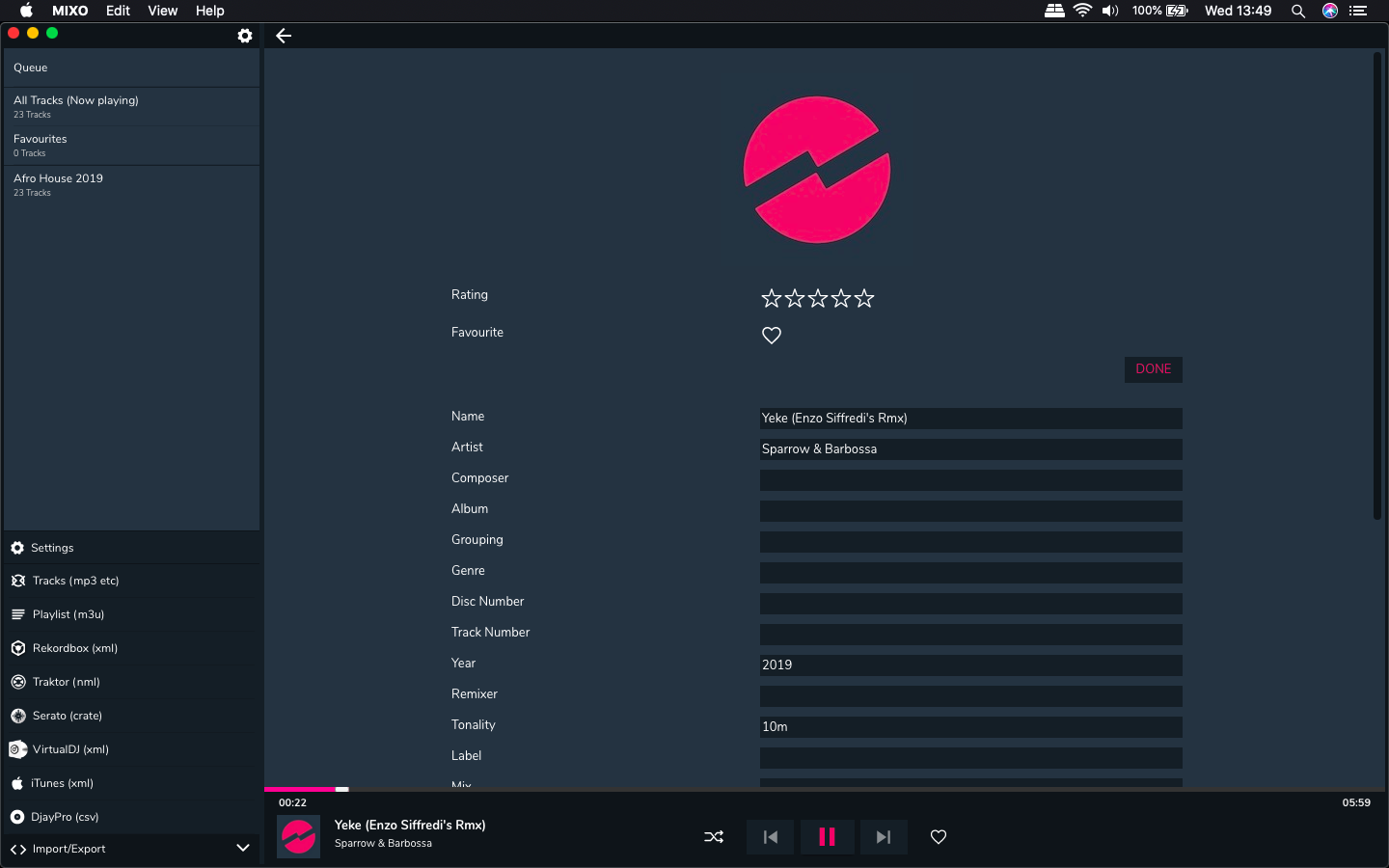Favourite the track from the player bar heart
This screenshot has height=868, width=1389.
(939, 837)
